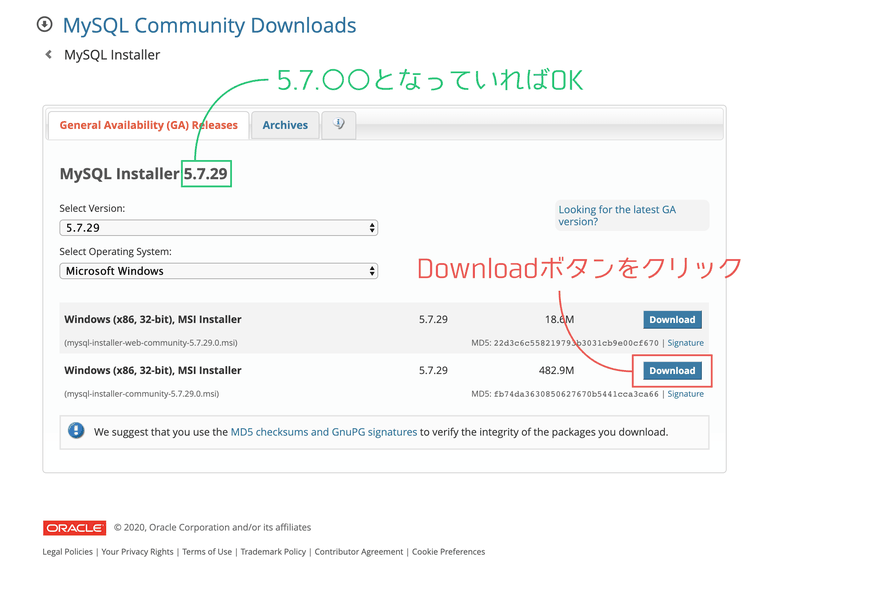Image resolution: width=870 pixels, height=595 pixels.
Task: Click the download circle icon beside page title
Action: [44, 24]
